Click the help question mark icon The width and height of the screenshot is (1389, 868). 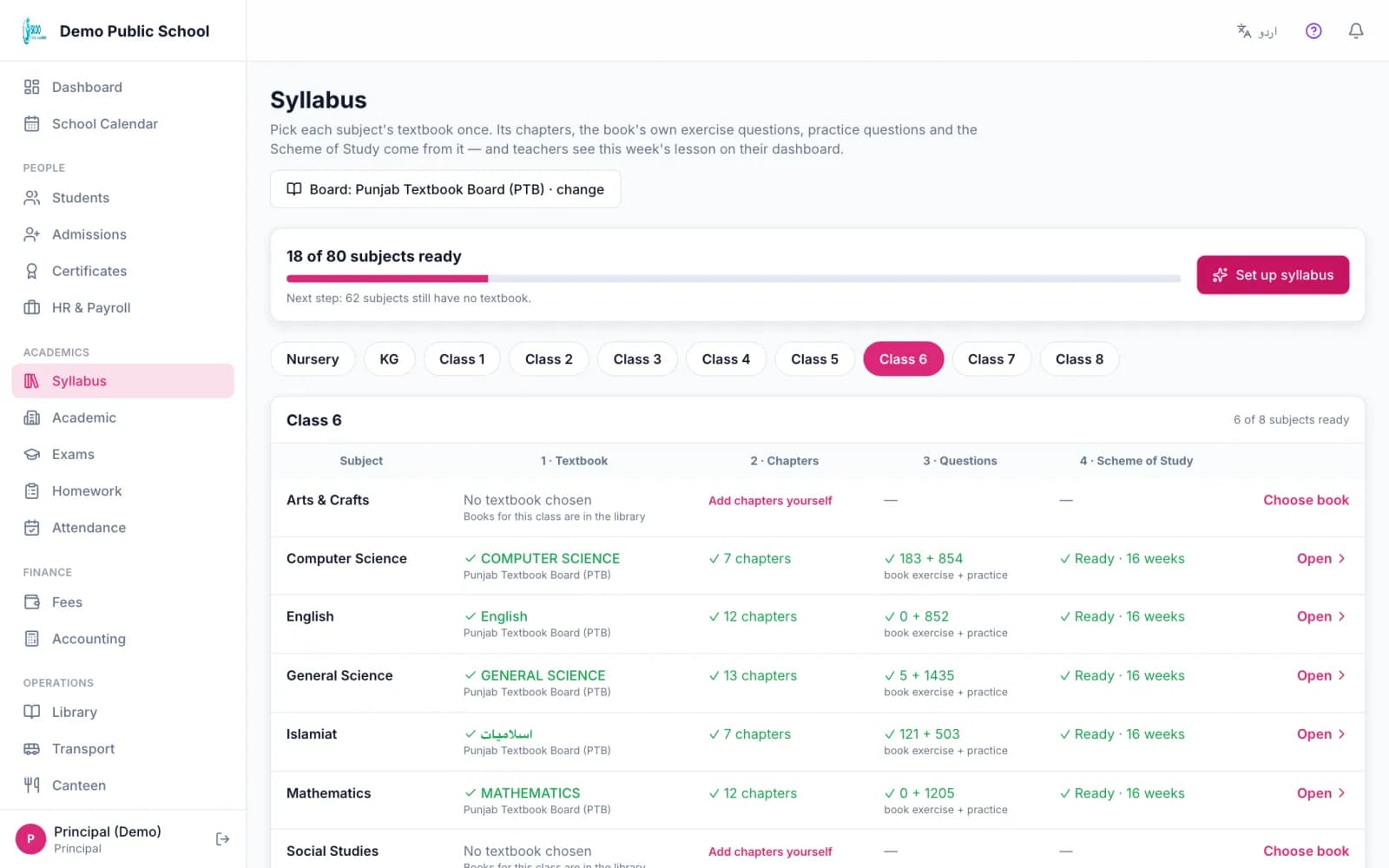(1313, 31)
